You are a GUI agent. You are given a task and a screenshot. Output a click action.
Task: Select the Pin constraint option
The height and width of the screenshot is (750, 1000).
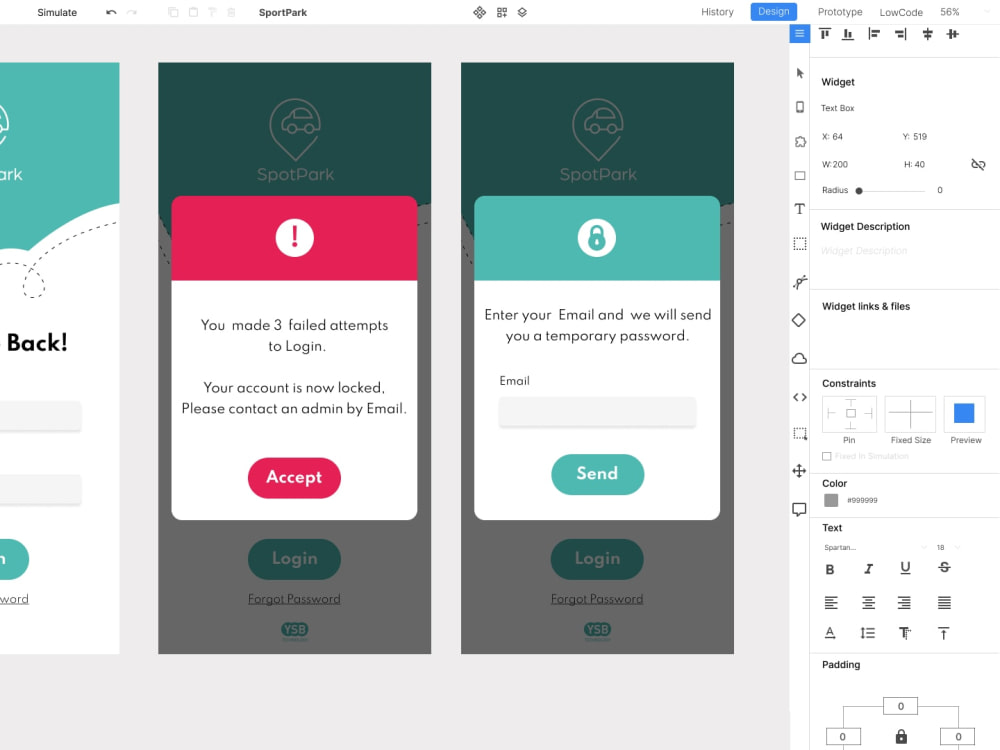tap(849, 414)
